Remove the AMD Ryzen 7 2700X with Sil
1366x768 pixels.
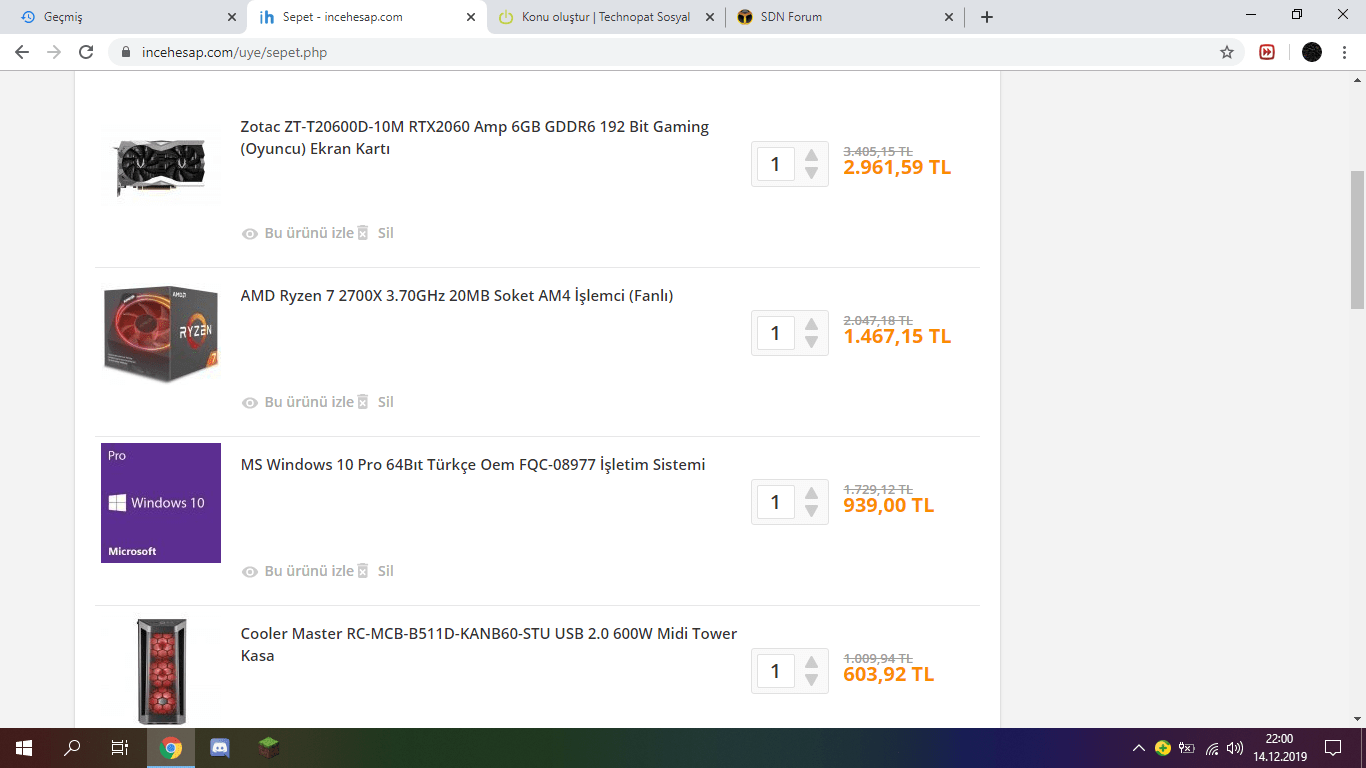click(x=376, y=402)
